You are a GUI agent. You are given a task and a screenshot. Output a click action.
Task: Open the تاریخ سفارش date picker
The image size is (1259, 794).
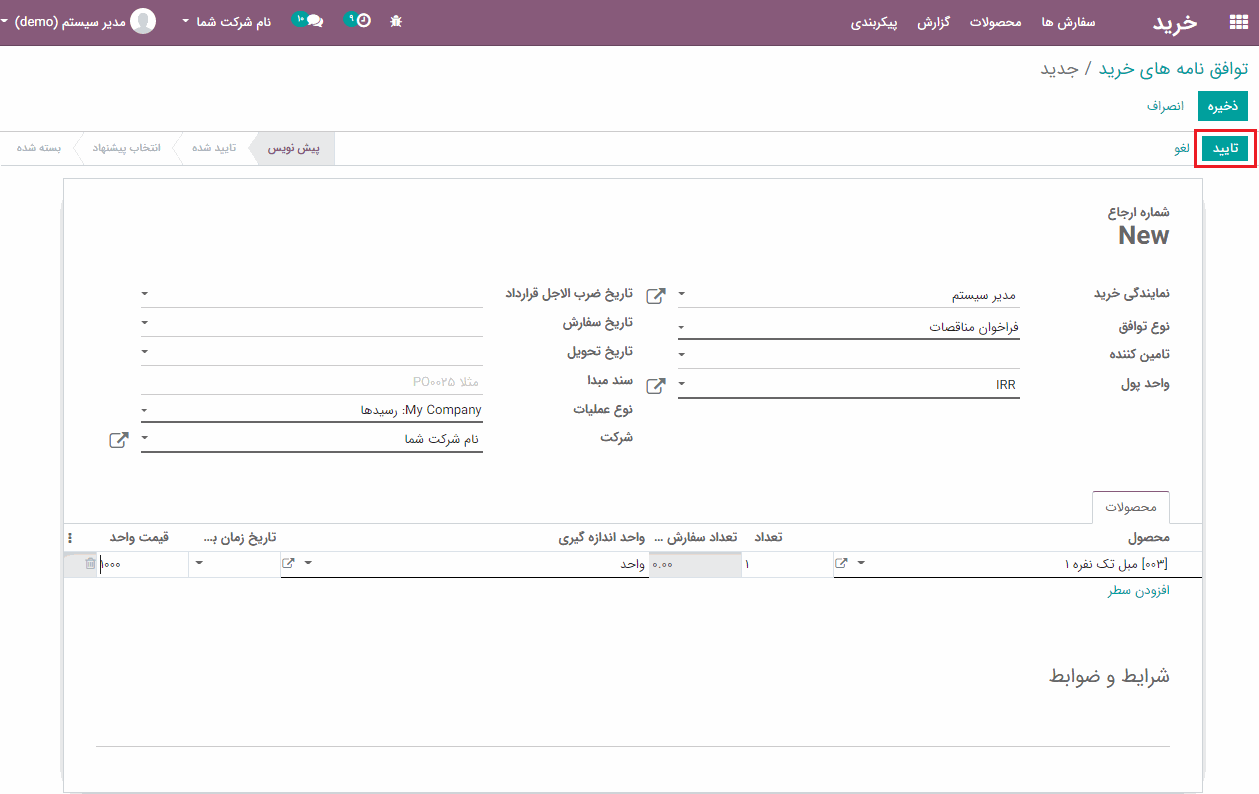coord(145,323)
